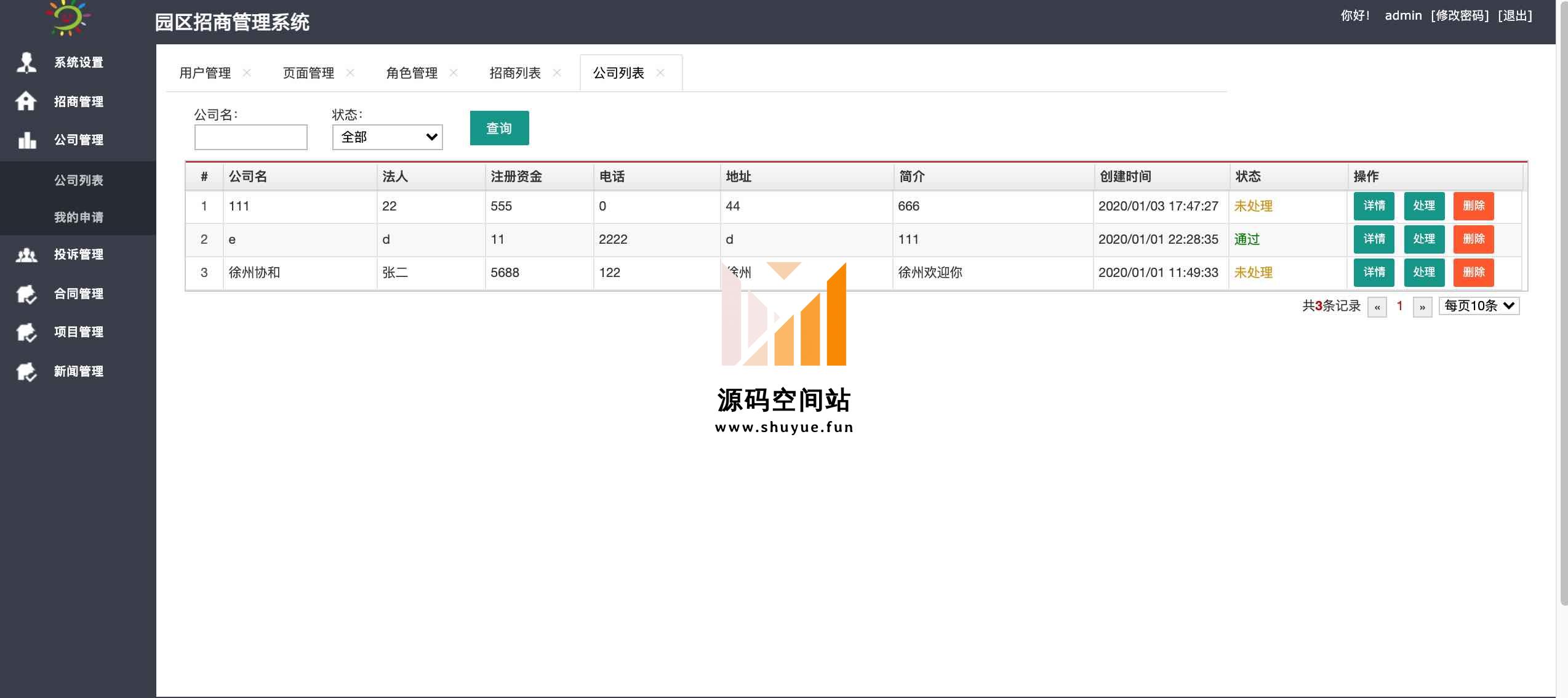The width and height of the screenshot is (1568, 698).
Task: Click the 园区招商管理系统 title
Action: [232, 22]
